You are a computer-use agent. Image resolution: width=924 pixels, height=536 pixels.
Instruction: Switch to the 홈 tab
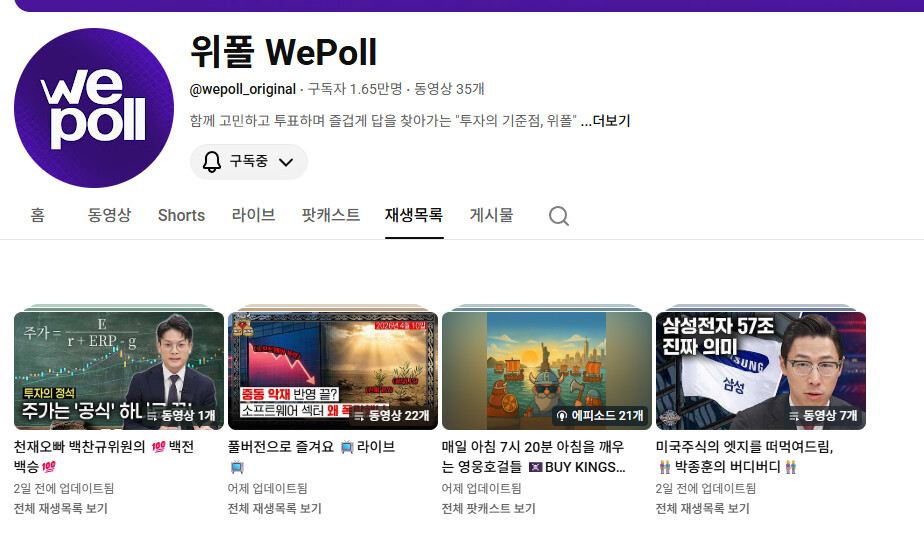pyautogui.click(x=38, y=215)
